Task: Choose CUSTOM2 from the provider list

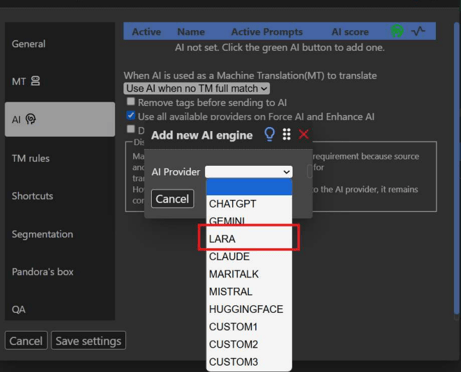Action: (249, 344)
